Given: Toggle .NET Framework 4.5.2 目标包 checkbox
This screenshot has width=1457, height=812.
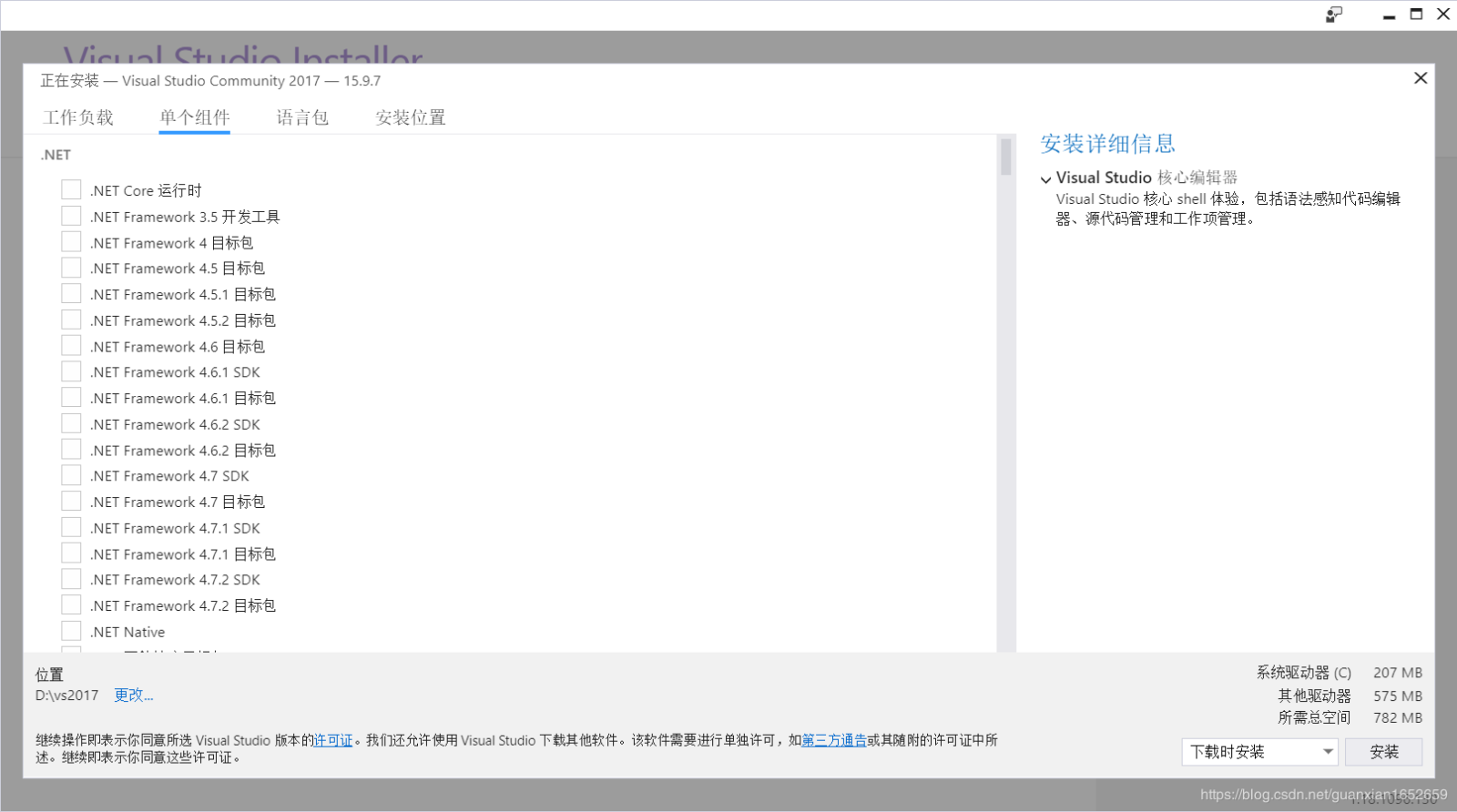Looking at the screenshot, I should tap(71, 320).
